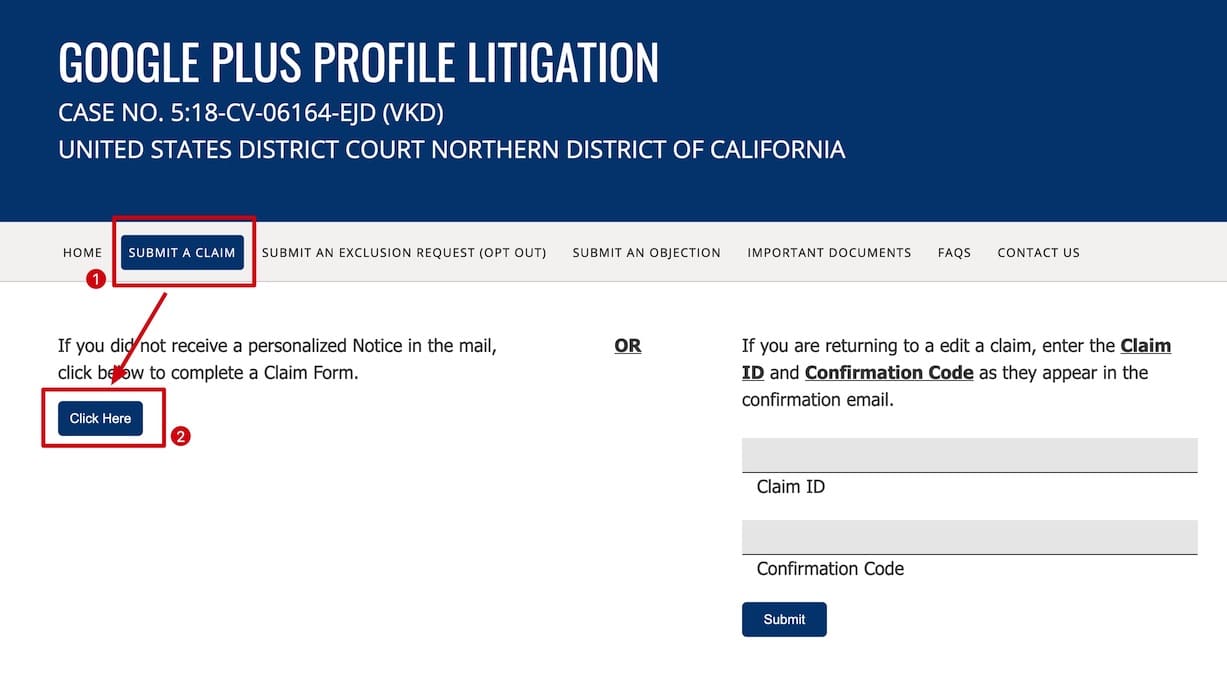Screen dimensions: 1227x675
Task: Navigate to SUBMIT AN OBJECTION
Action: point(646,253)
